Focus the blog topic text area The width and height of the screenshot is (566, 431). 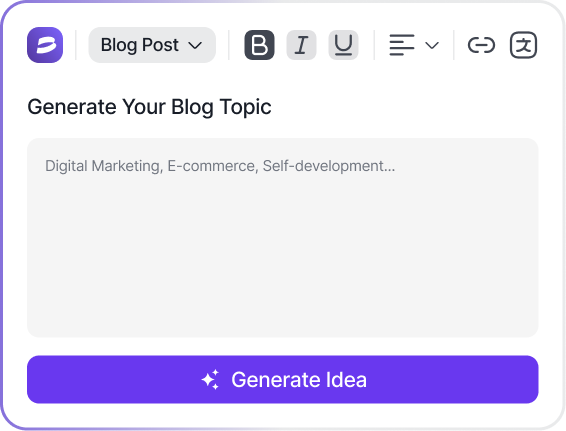click(283, 238)
